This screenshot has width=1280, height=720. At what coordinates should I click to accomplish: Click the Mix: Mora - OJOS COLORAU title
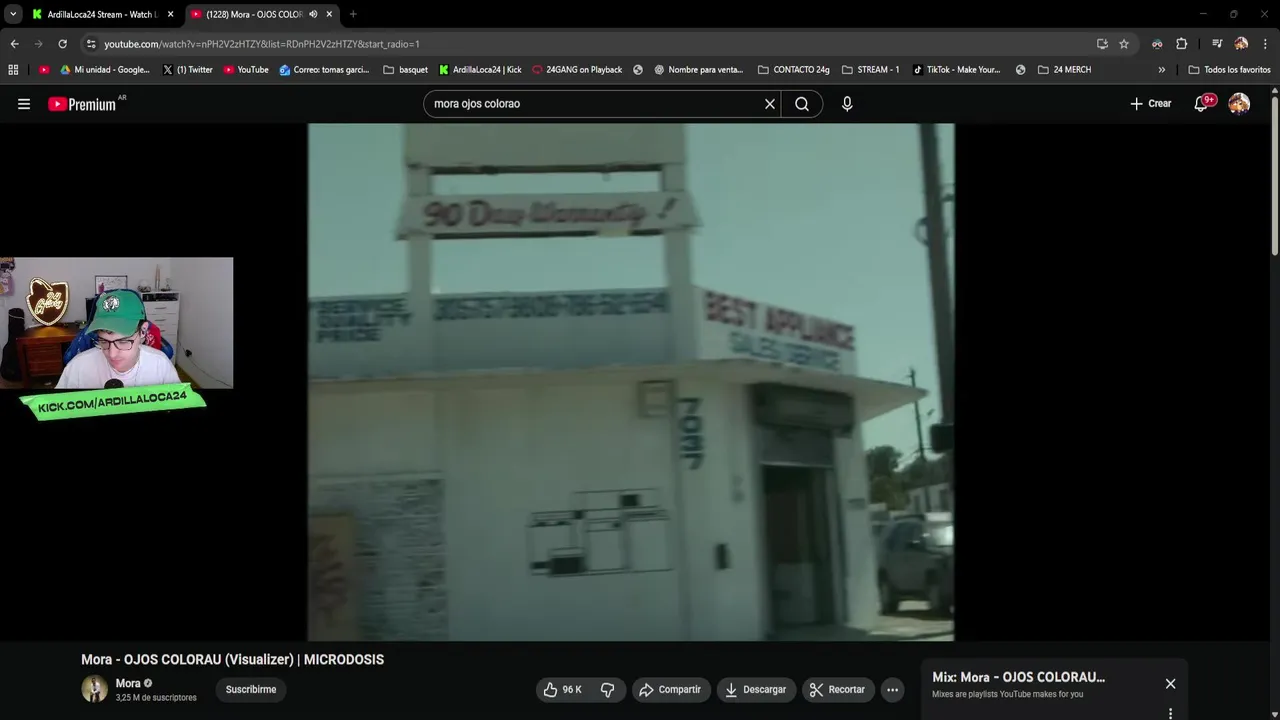1018,677
